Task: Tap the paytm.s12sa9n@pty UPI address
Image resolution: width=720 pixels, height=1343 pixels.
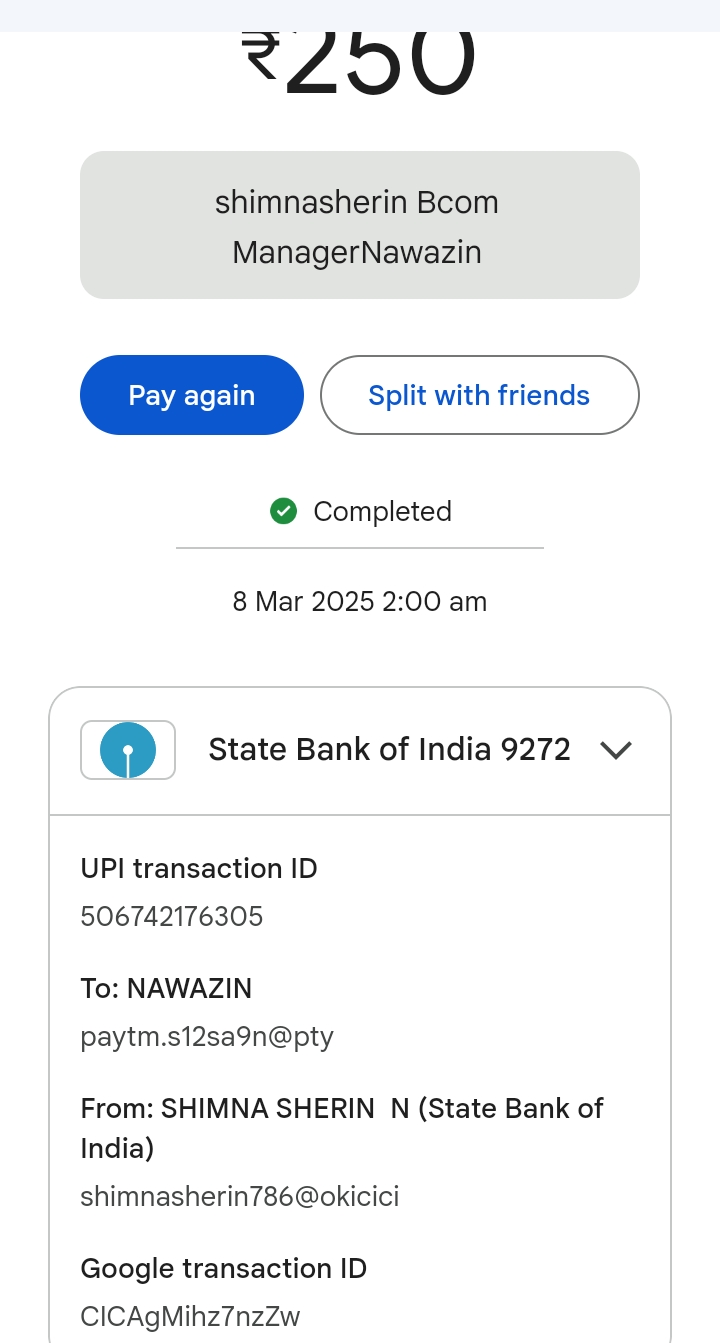Action: 207,1037
